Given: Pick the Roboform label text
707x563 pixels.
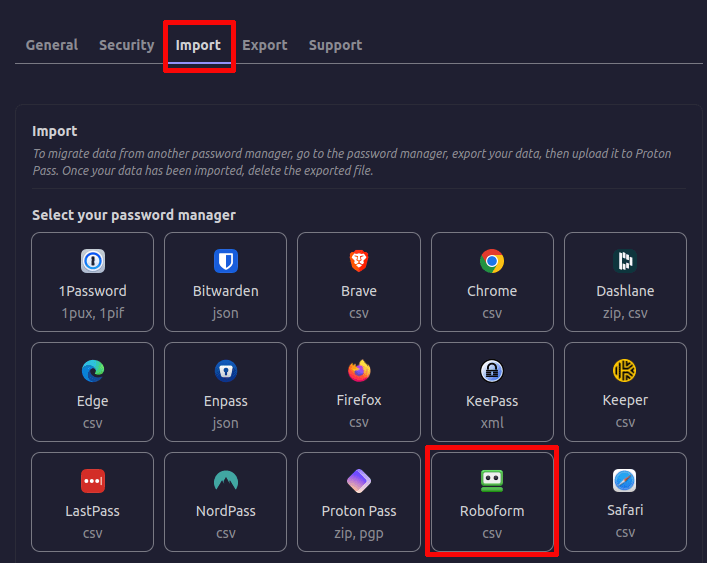Looking at the screenshot, I should (x=492, y=511).
